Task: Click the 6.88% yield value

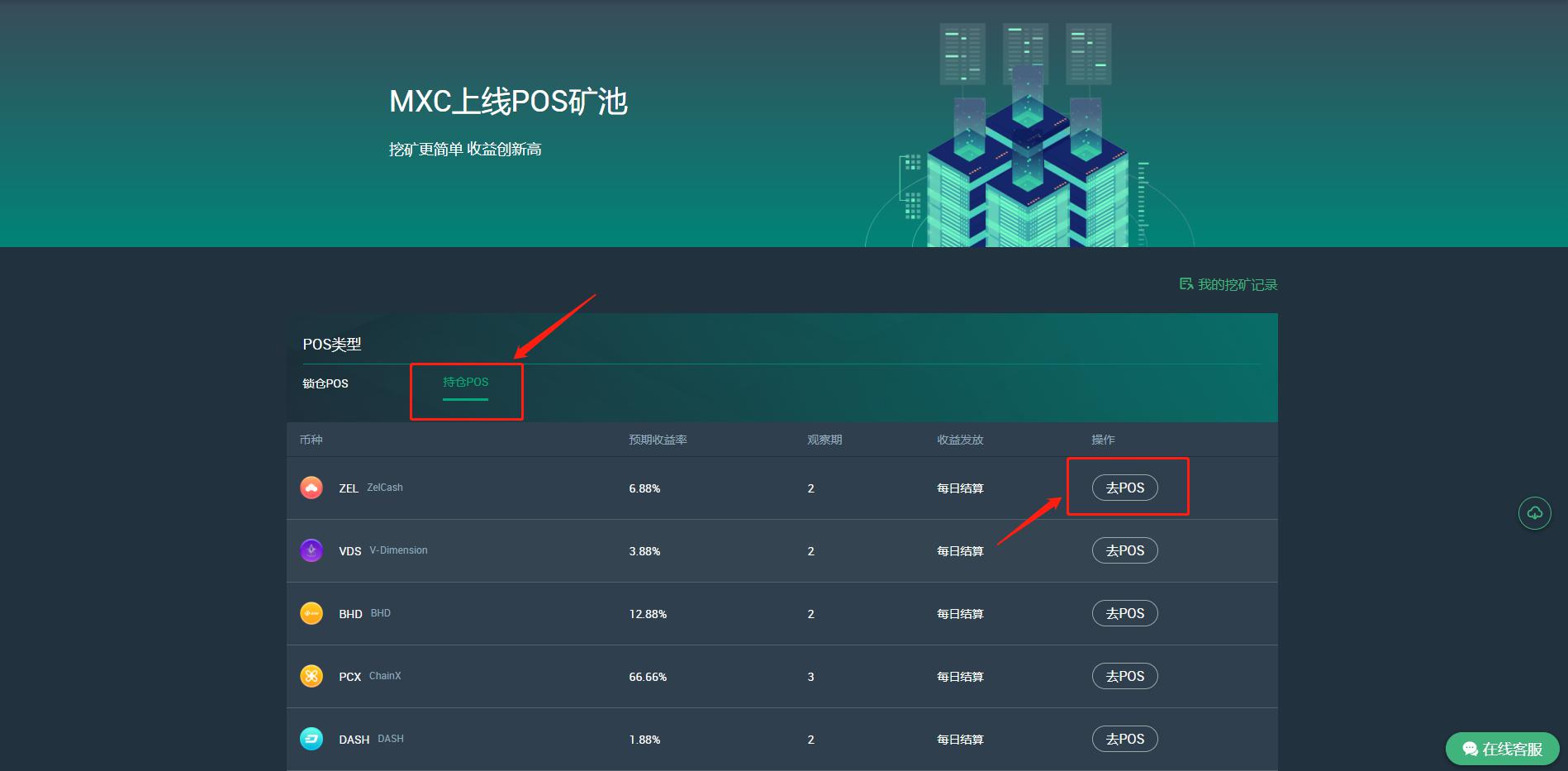Action: point(644,488)
